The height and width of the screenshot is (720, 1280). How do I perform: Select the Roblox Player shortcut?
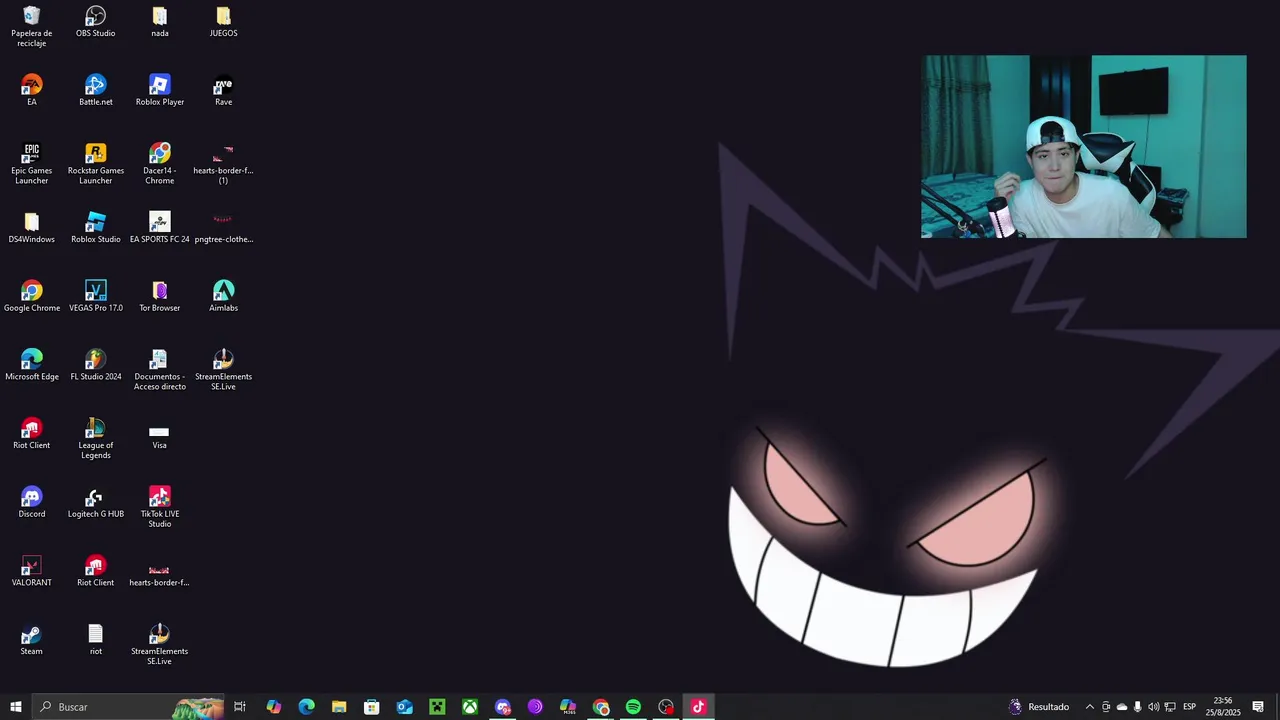pyautogui.click(x=160, y=90)
